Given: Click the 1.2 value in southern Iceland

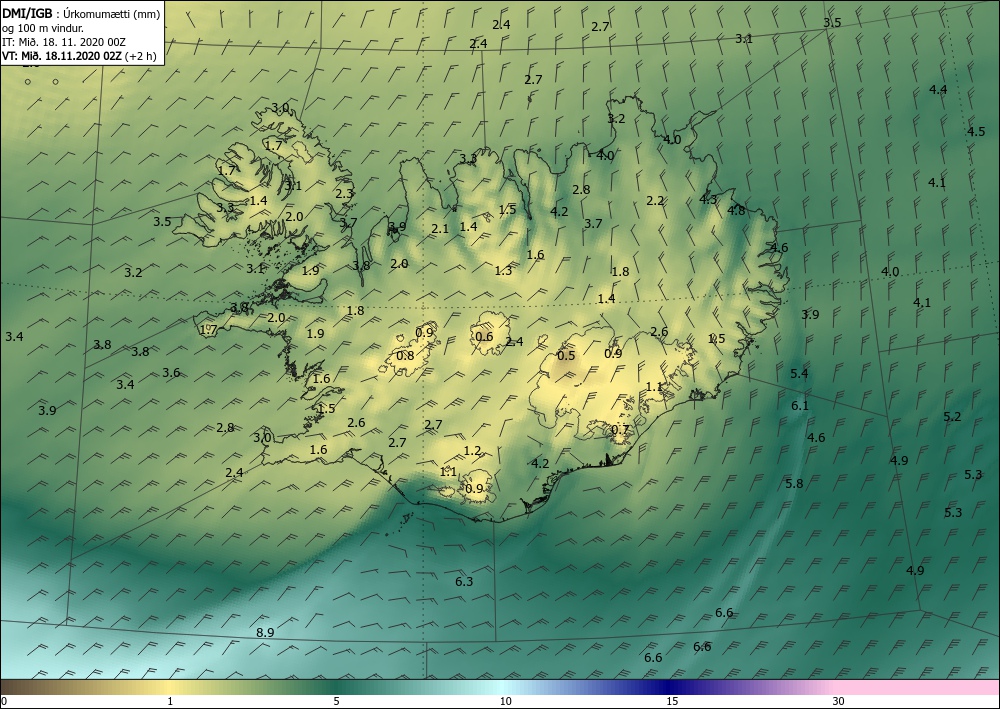Looking at the screenshot, I should [472, 451].
